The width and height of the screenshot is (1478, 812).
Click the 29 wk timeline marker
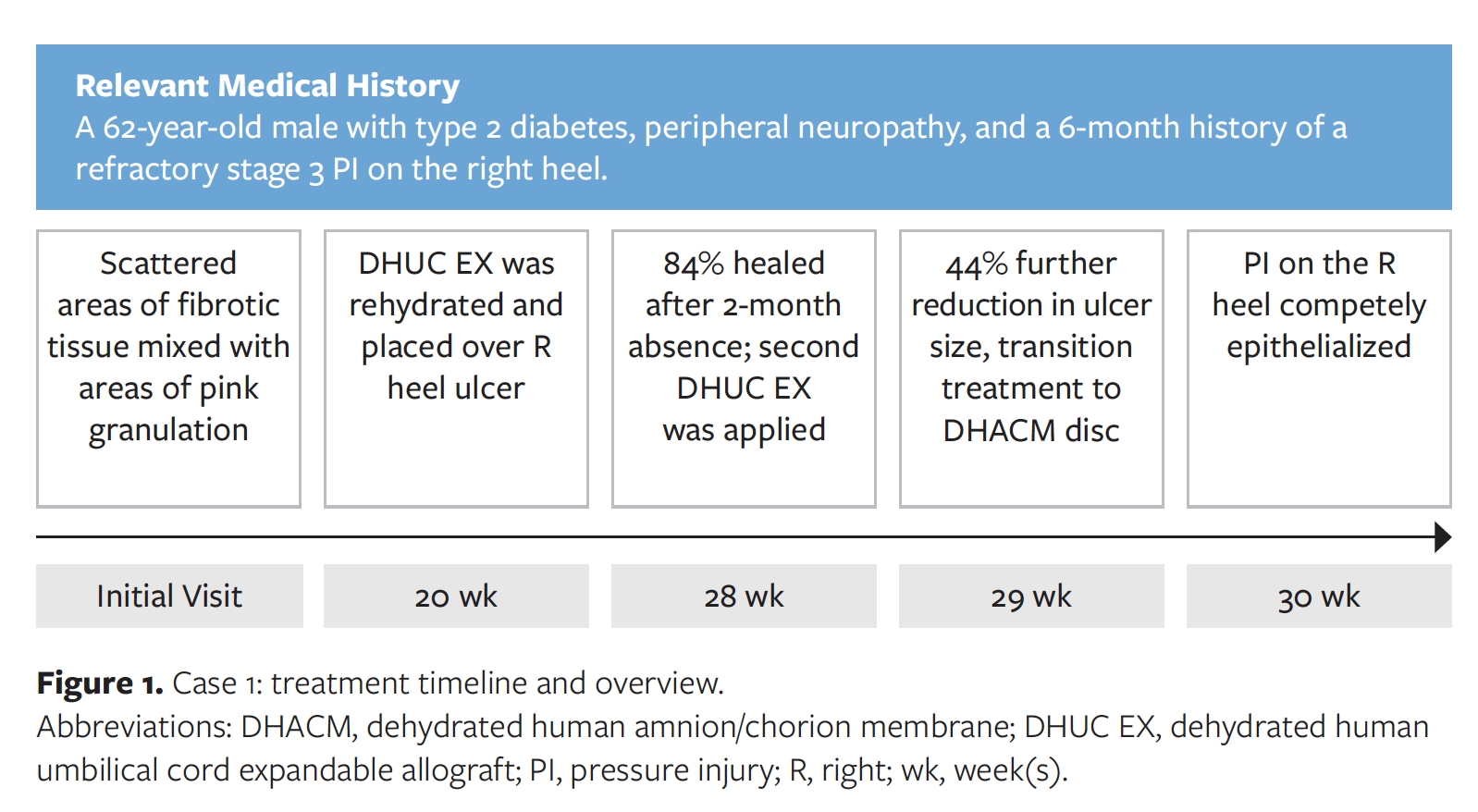1031,597
